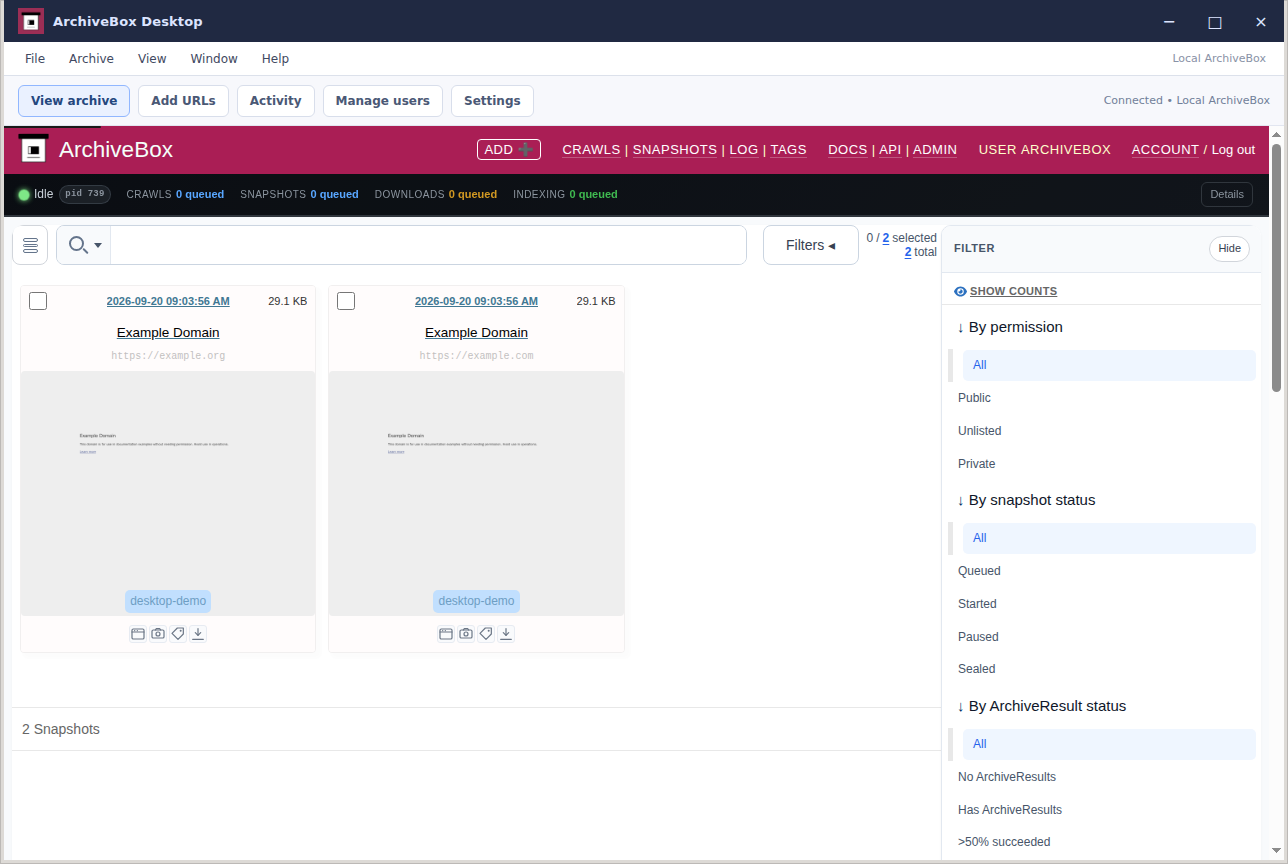
Task: Filter by Started snapshot status
Action: [x=977, y=604]
